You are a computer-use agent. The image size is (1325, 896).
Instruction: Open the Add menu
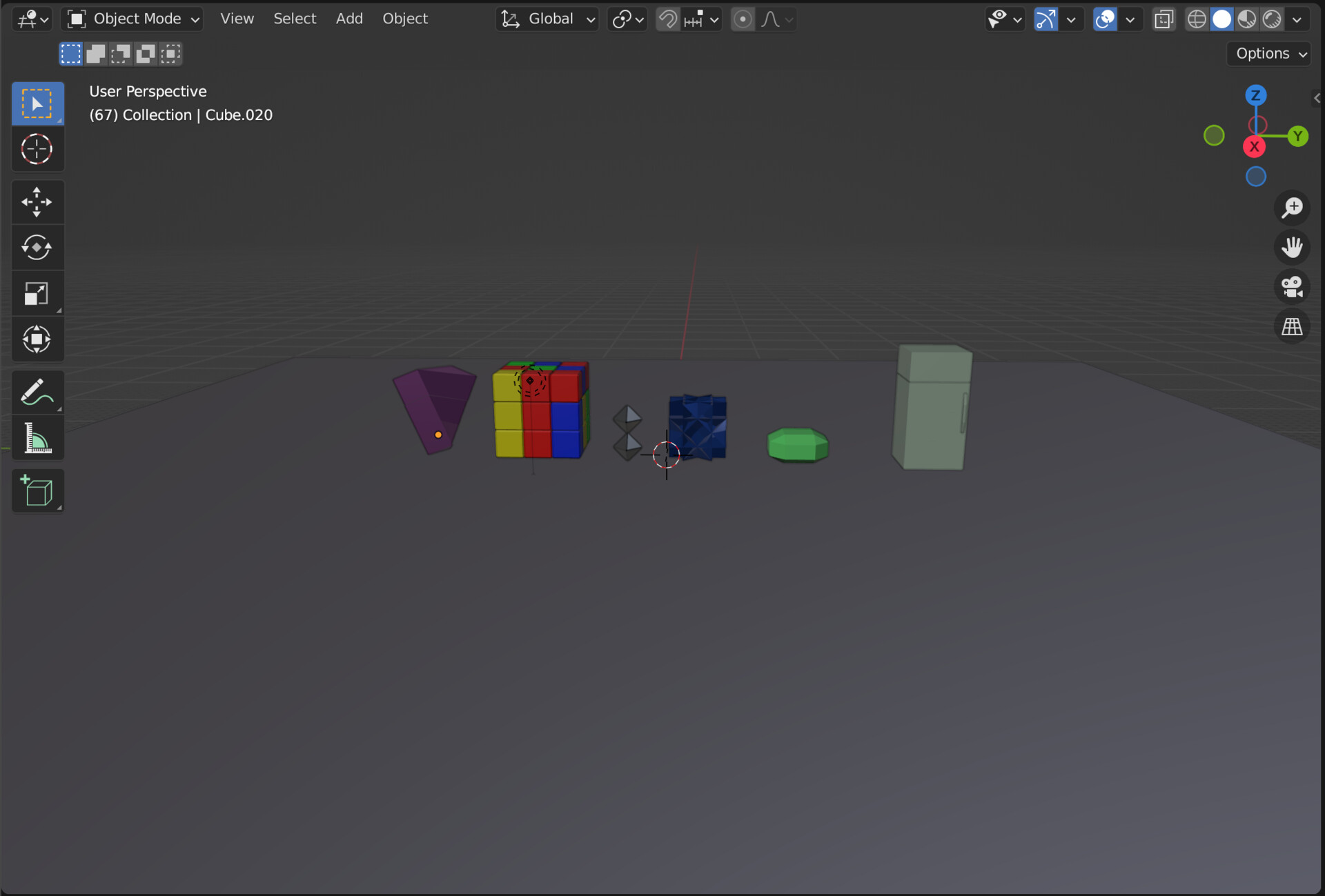[x=349, y=19]
